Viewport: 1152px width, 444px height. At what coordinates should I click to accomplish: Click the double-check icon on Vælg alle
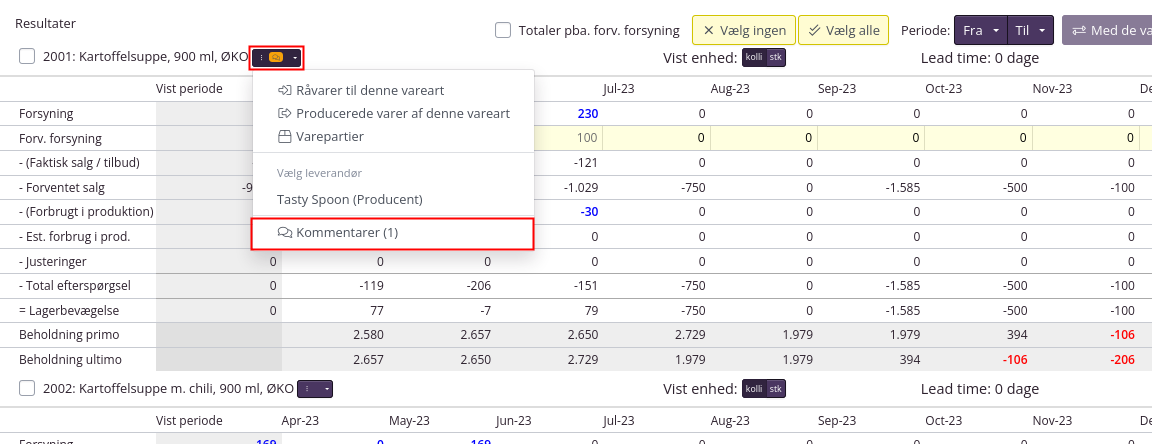tap(815, 31)
